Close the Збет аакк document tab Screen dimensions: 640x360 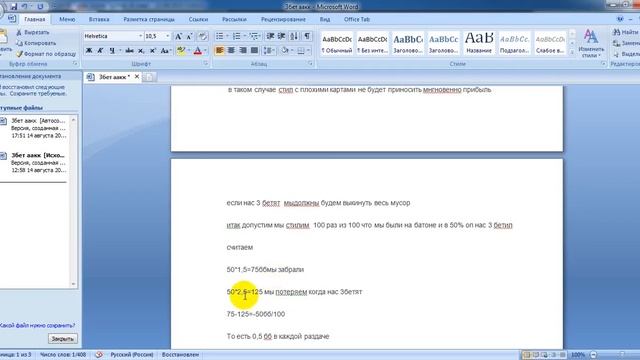137,76
